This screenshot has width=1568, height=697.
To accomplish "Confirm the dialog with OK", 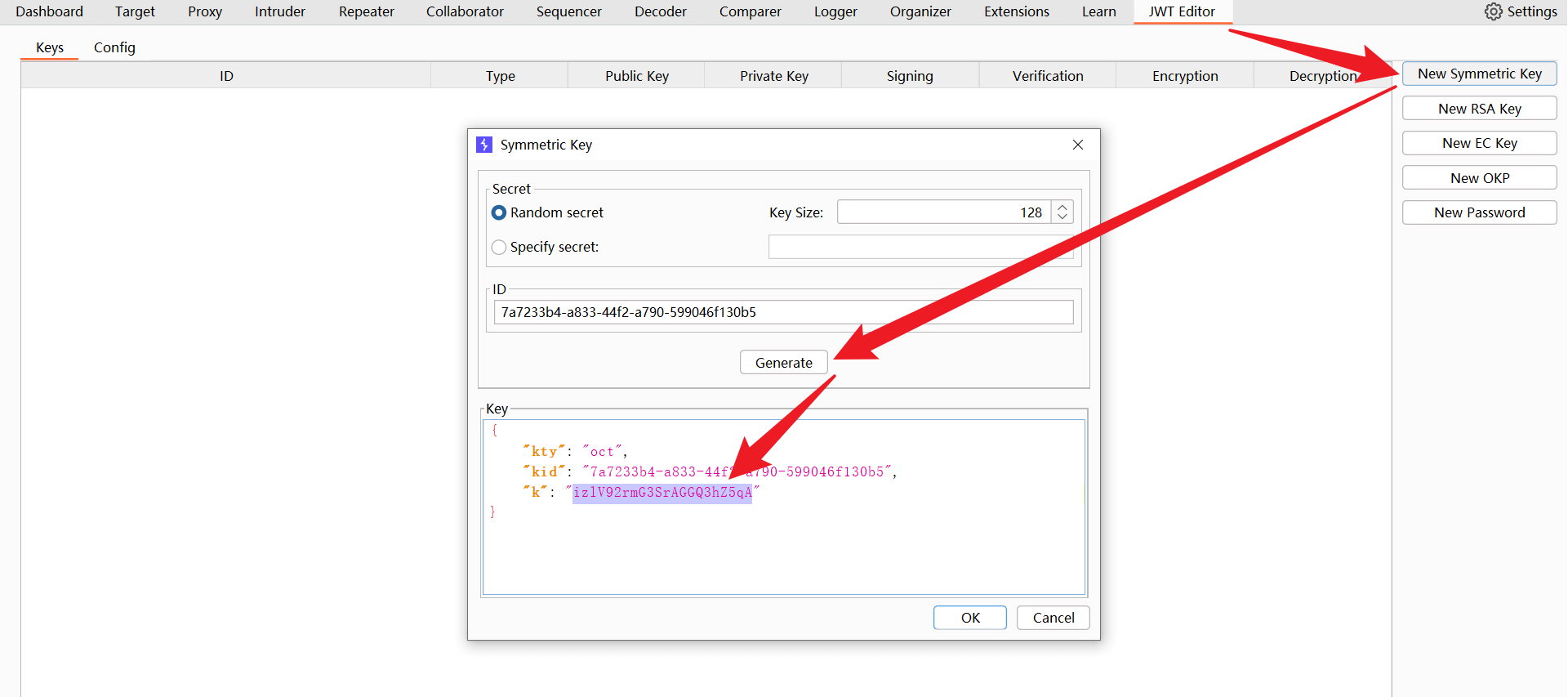I will [x=969, y=618].
